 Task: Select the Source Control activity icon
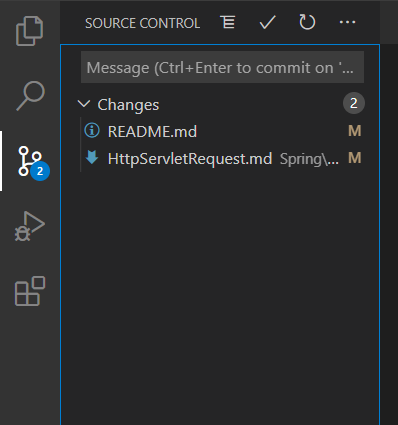[30, 161]
